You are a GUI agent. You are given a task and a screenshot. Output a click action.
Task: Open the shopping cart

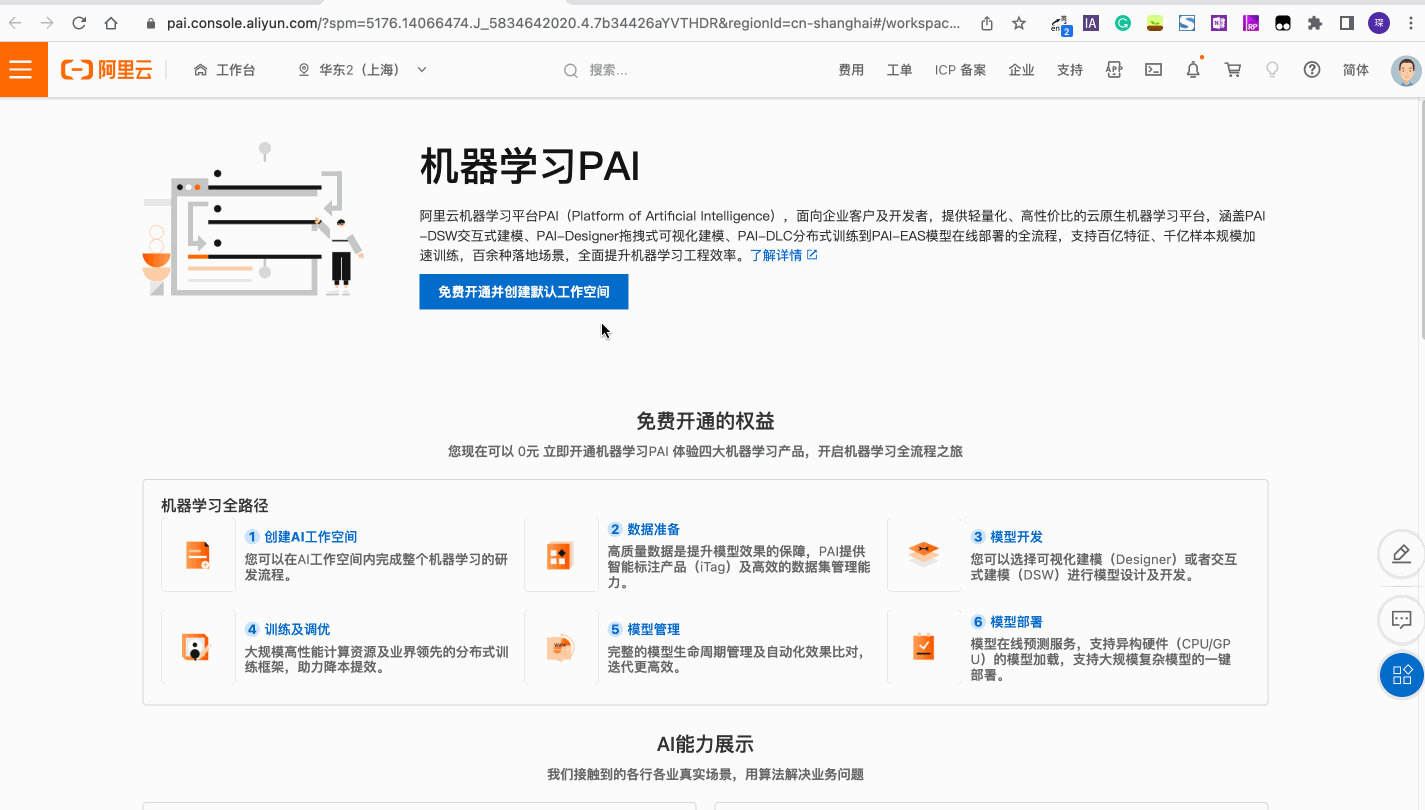[1233, 70]
